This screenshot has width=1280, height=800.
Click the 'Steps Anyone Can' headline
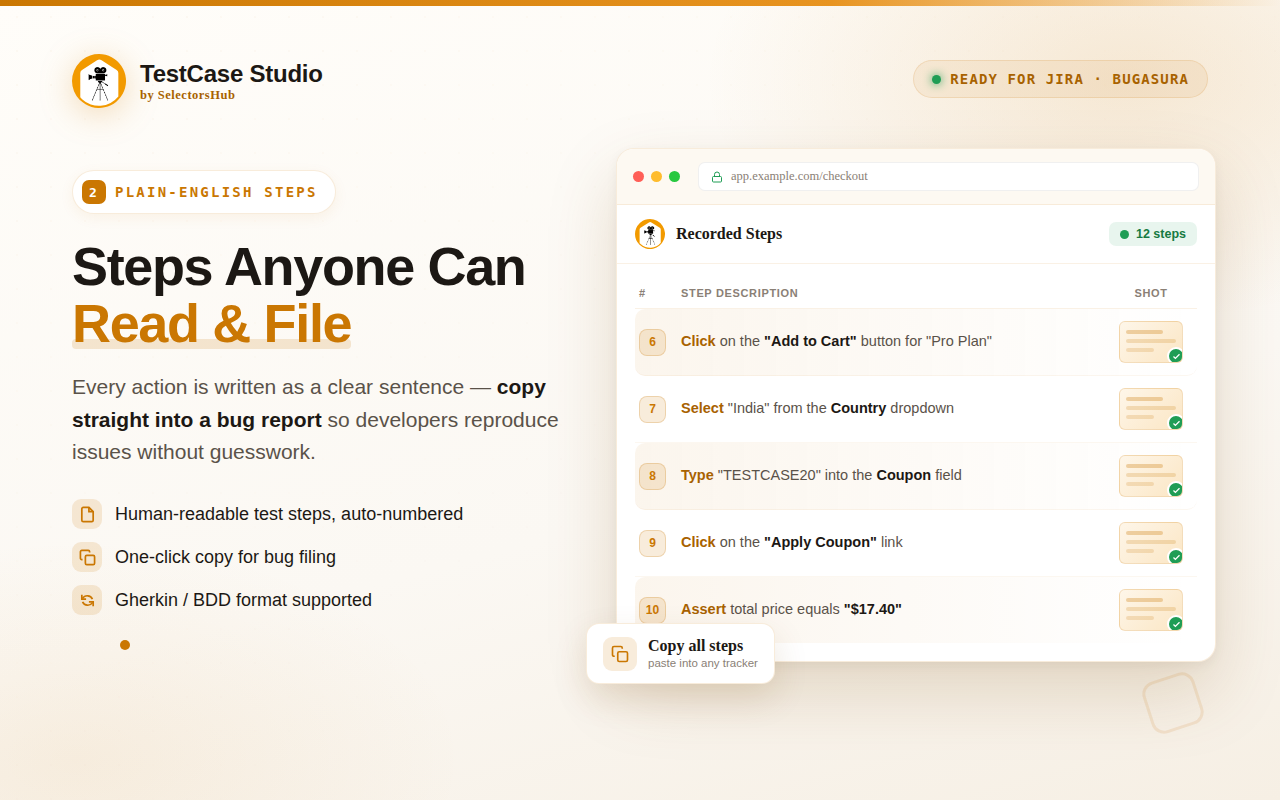[298, 267]
